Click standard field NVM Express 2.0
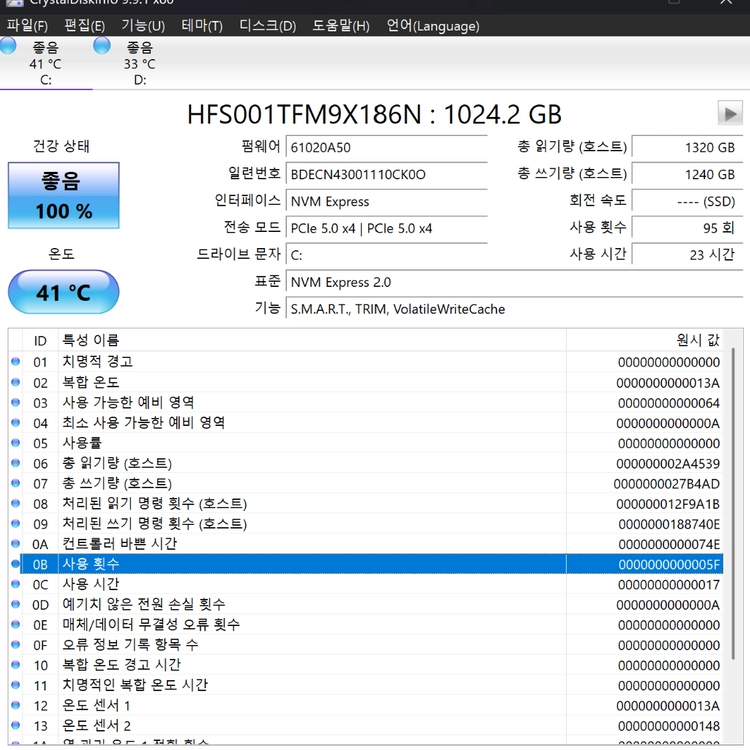Image resolution: width=750 pixels, height=750 pixels. pyautogui.click(x=514, y=282)
